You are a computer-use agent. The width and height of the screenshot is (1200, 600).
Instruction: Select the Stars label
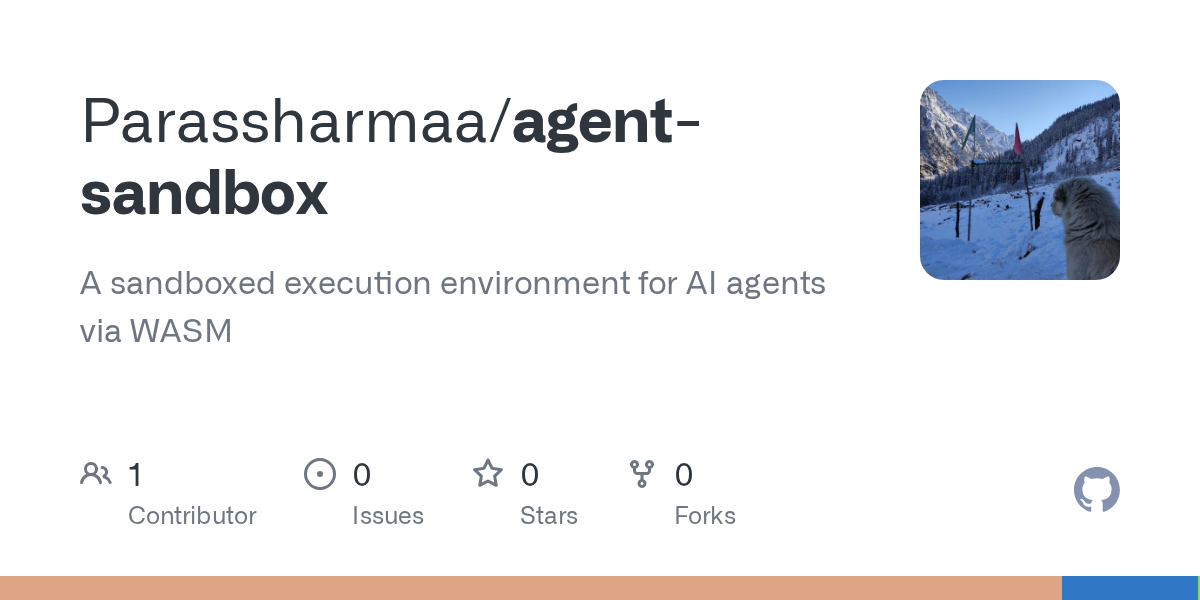coord(549,516)
